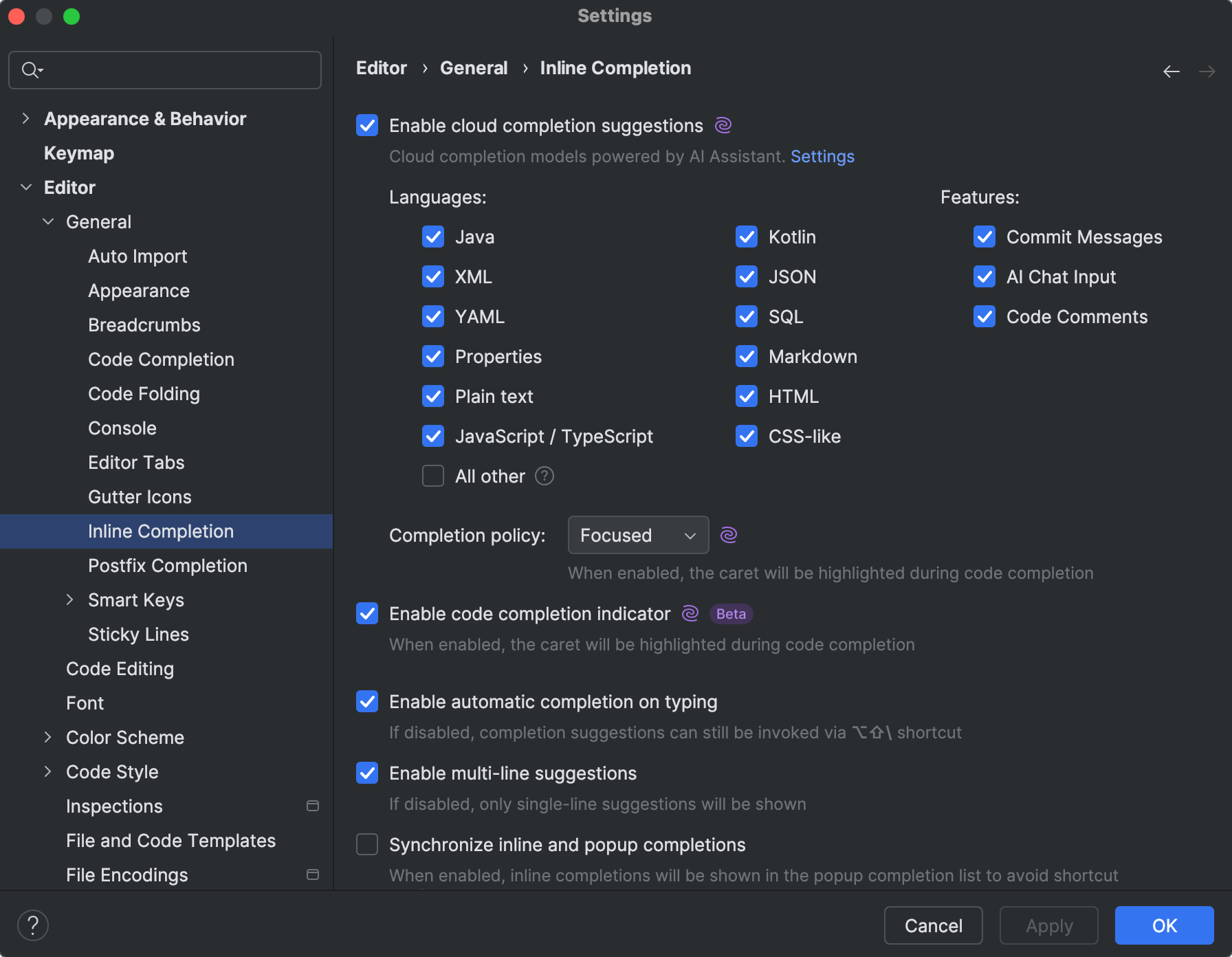Click the magnifier icon in the search field
Screen dimensions: 1232x957
(30, 69)
